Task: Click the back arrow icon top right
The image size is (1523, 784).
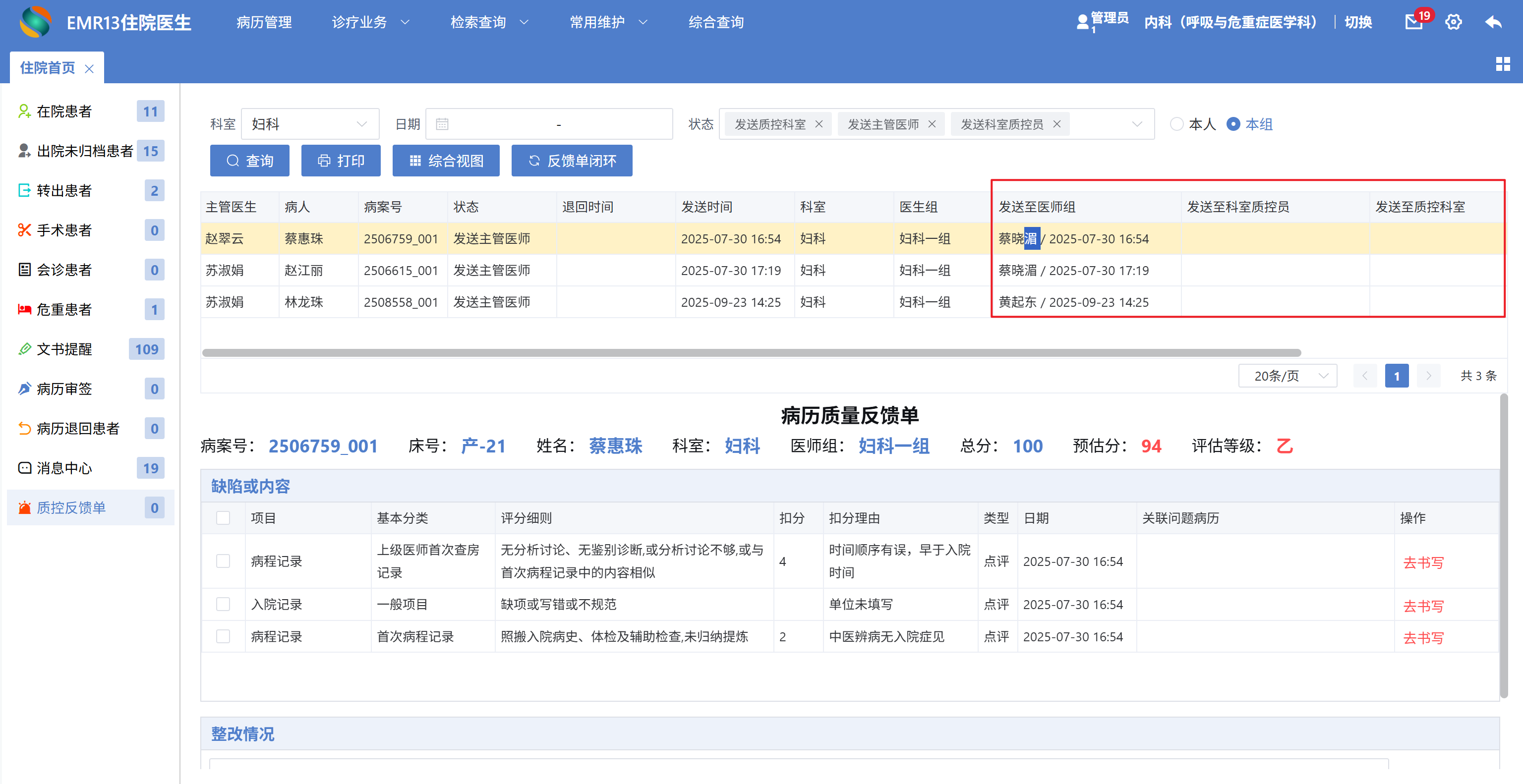Action: click(x=1493, y=22)
